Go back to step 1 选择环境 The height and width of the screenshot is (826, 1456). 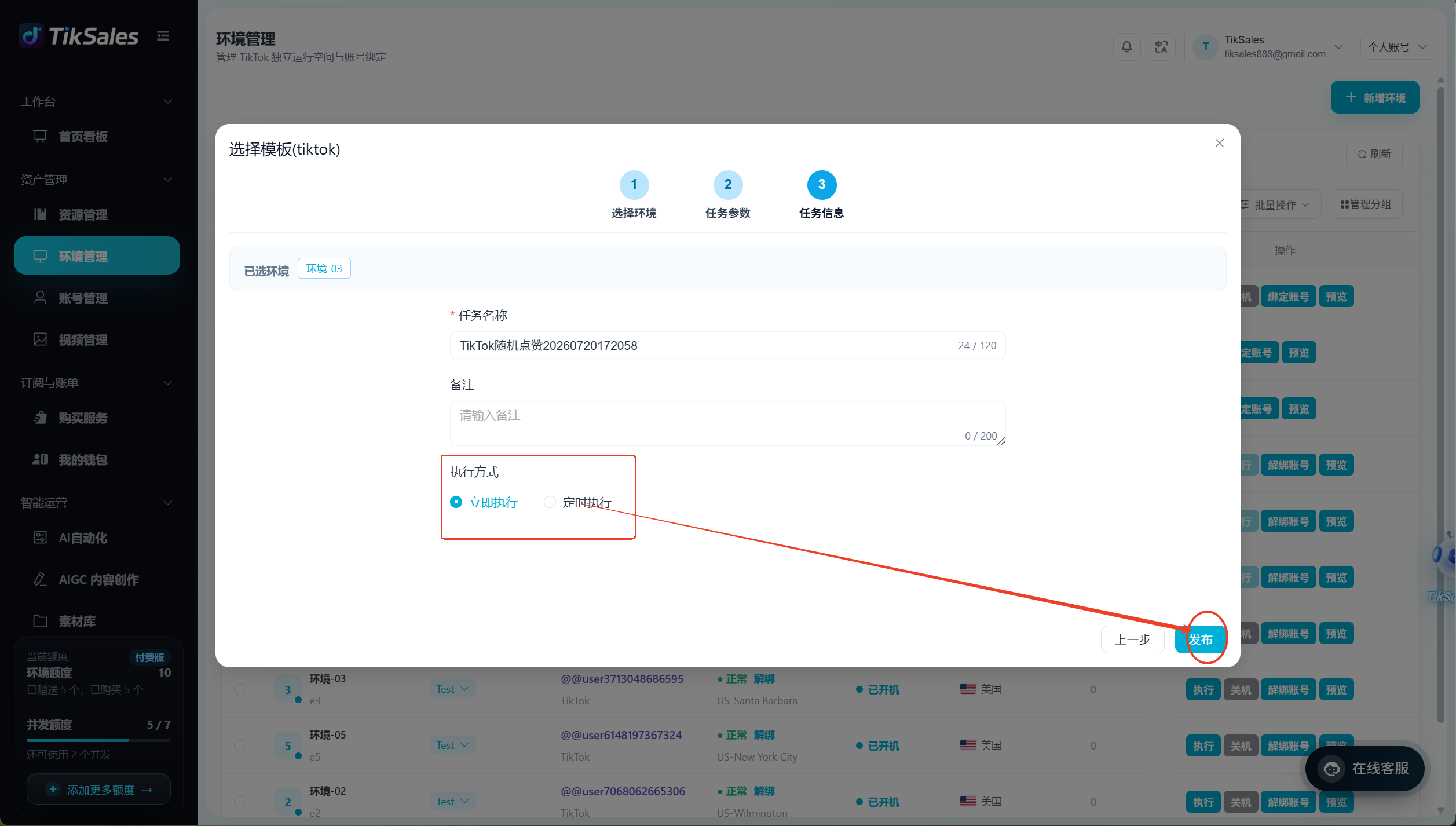point(634,185)
